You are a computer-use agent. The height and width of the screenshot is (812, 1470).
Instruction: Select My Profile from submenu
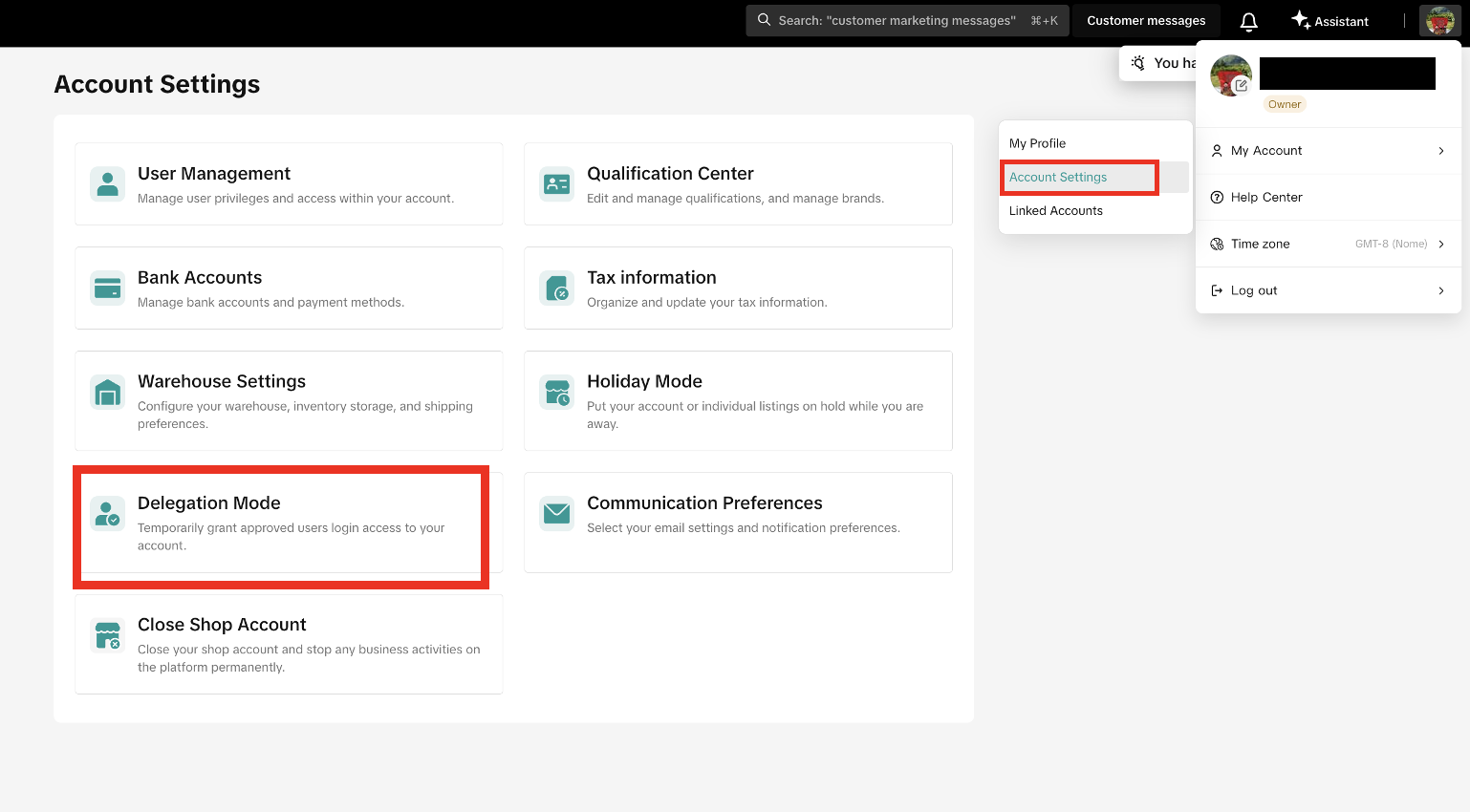pos(1037,143)
